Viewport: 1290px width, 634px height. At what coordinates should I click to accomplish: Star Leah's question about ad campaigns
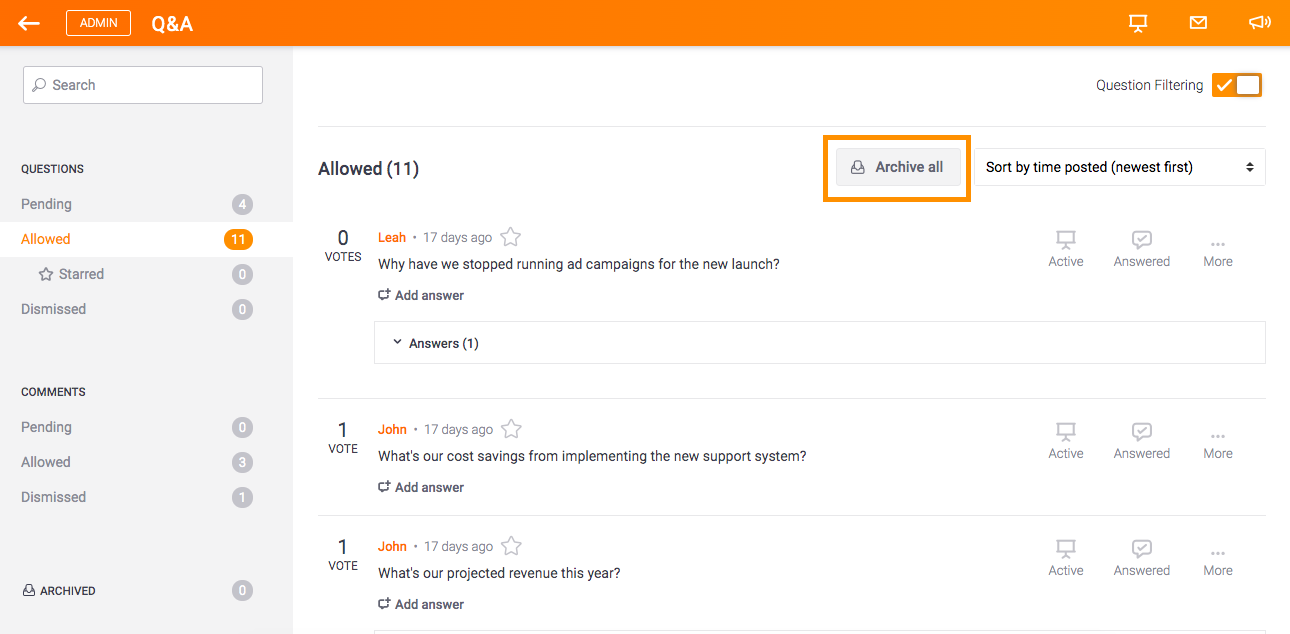pos(510,237)
